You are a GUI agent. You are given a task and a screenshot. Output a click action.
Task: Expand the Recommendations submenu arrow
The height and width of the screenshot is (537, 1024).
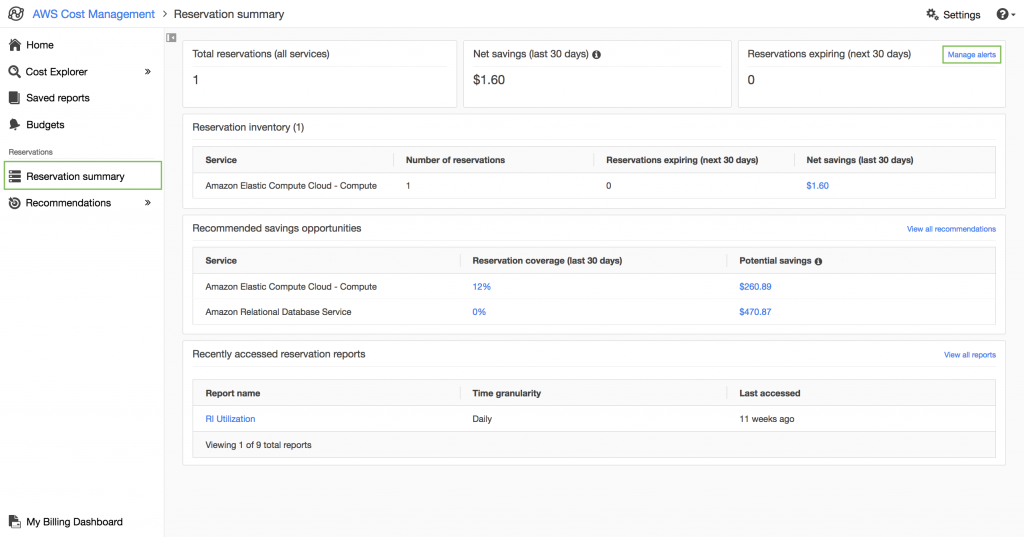148,203
